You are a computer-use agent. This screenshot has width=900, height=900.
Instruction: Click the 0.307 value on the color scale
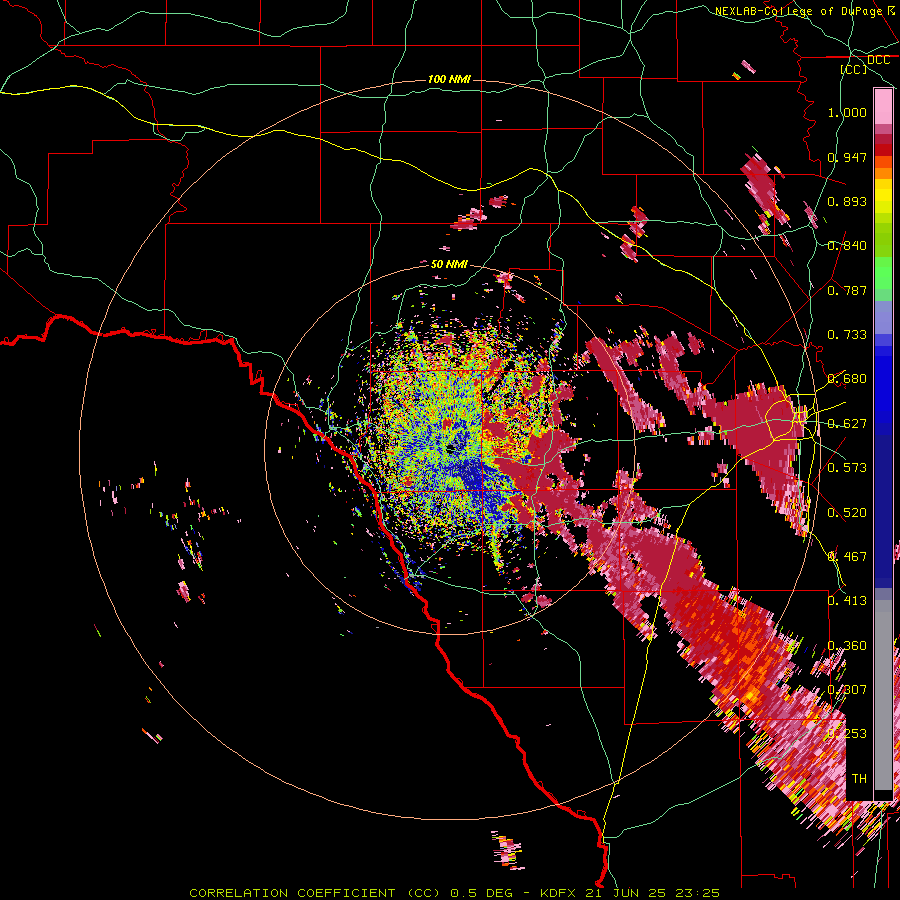(x=847, y=690)
